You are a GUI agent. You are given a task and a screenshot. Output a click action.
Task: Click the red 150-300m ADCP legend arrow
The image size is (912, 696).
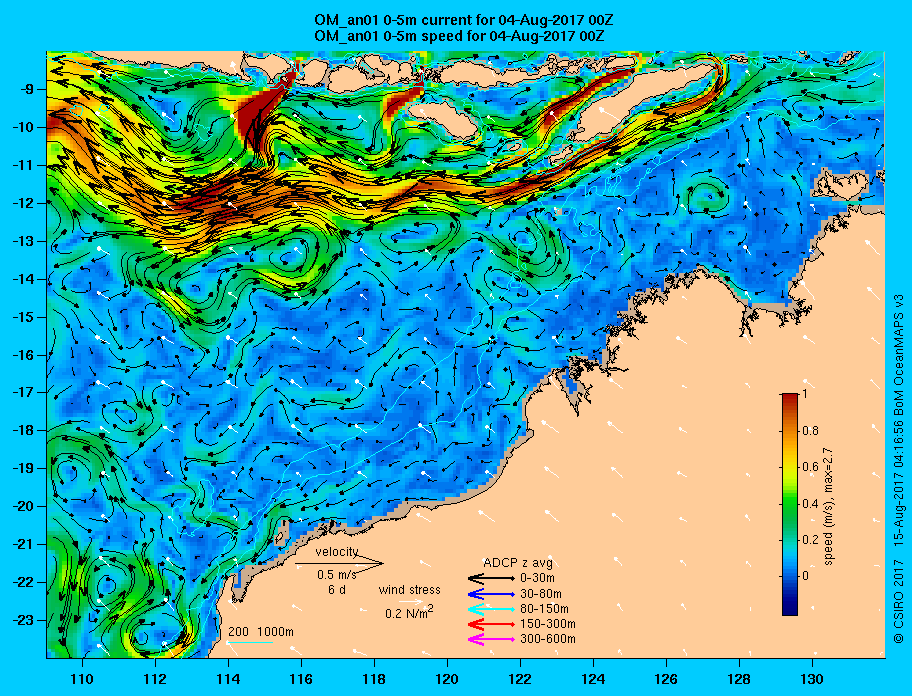click(x=491, y=624)
